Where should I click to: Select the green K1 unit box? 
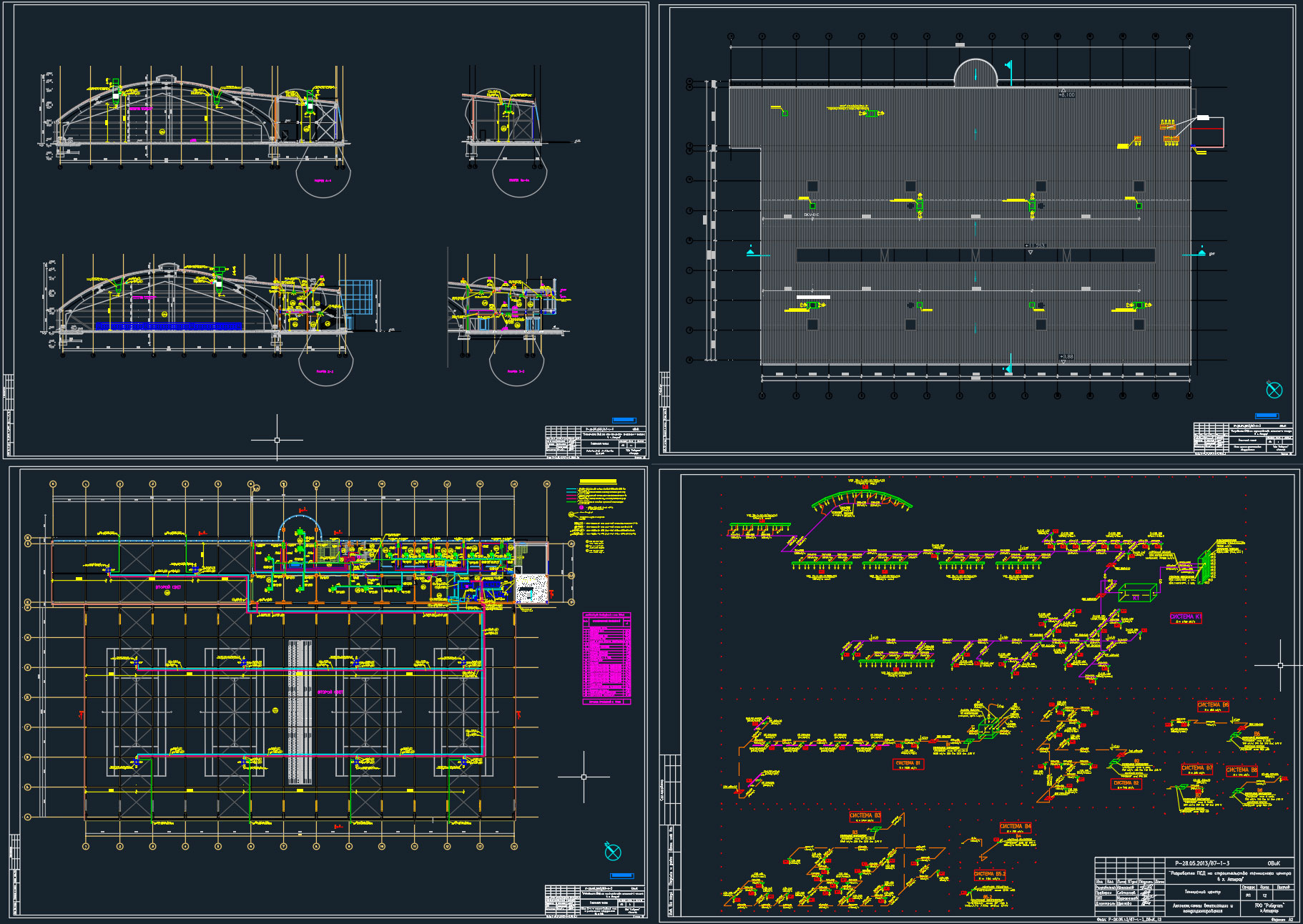click(x=1138, y=593)
